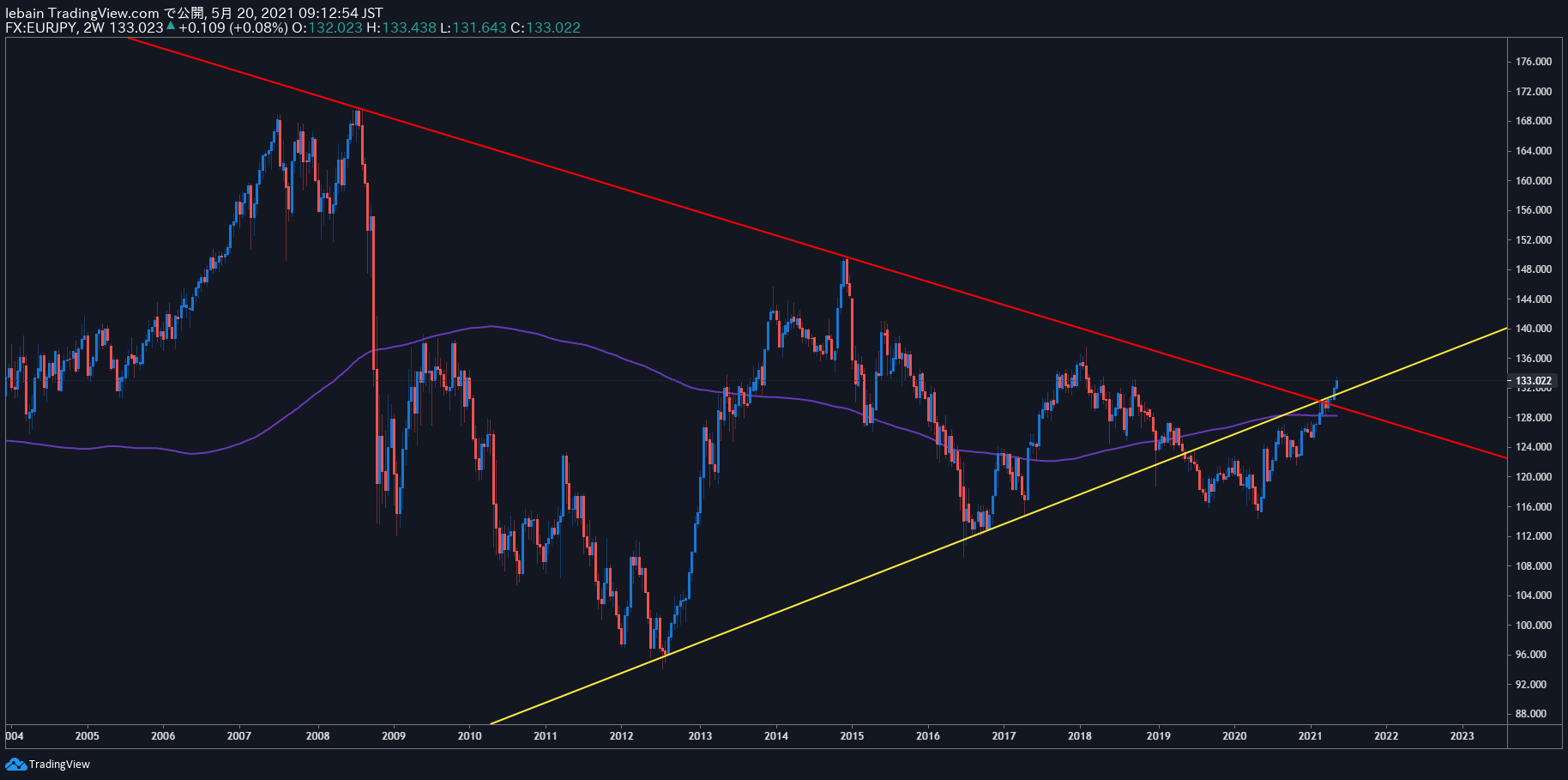1568x780 pixels.
Task: Click the lebain author name in header
Action: click(x=25, y=13)
